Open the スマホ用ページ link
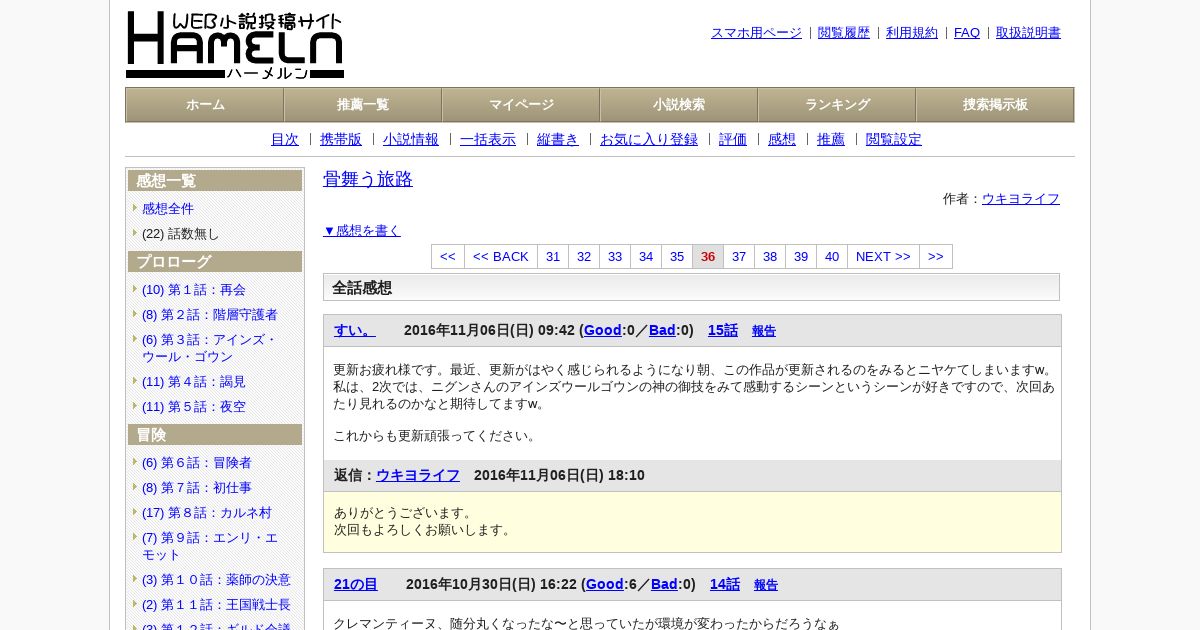The width and height of the screenshot is (1200, 630). (756, 32)
